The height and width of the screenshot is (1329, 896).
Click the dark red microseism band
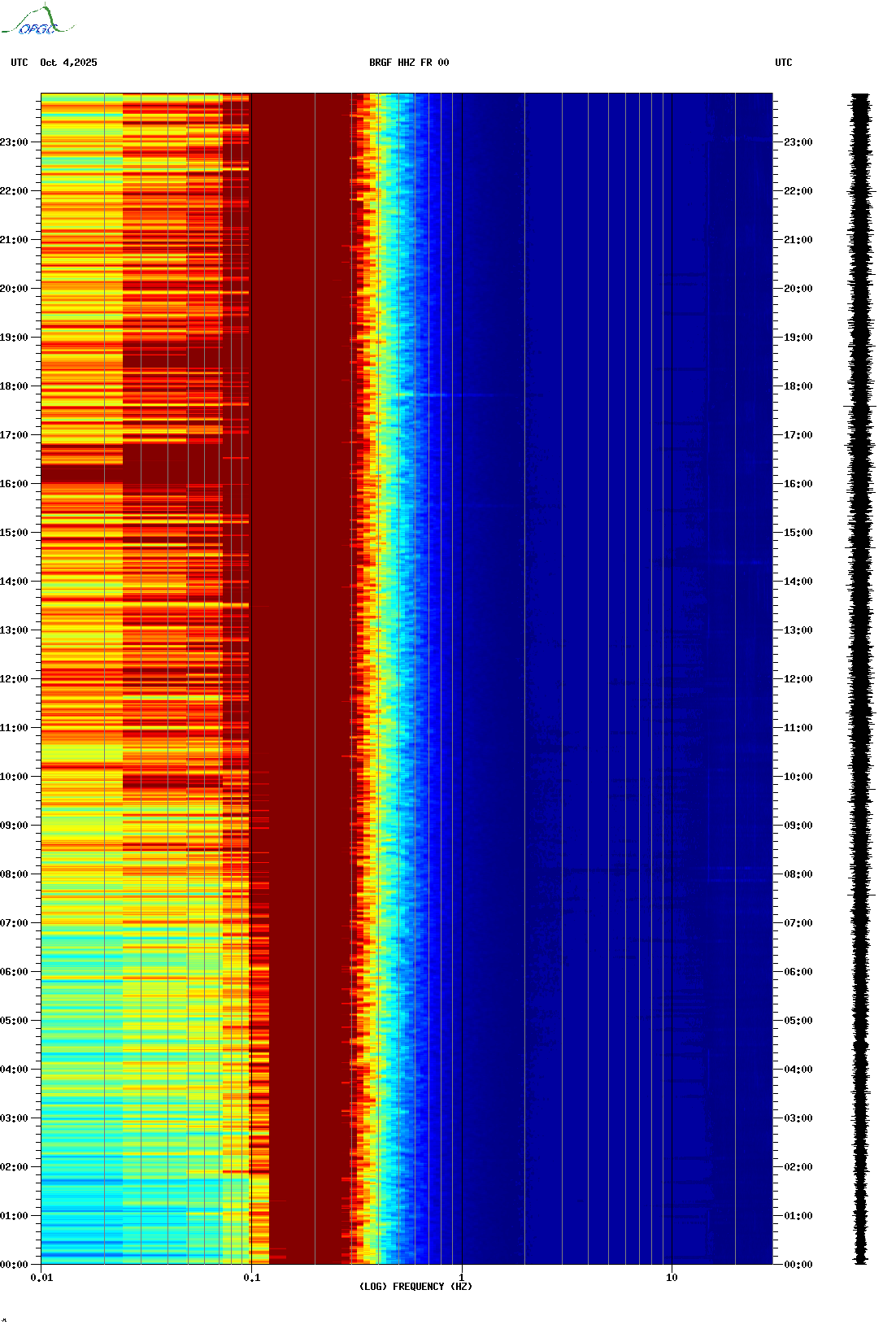tap(301, 679)
